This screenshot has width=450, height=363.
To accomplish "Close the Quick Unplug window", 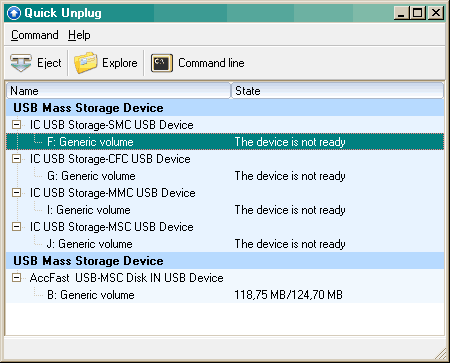I will [436, 13].
